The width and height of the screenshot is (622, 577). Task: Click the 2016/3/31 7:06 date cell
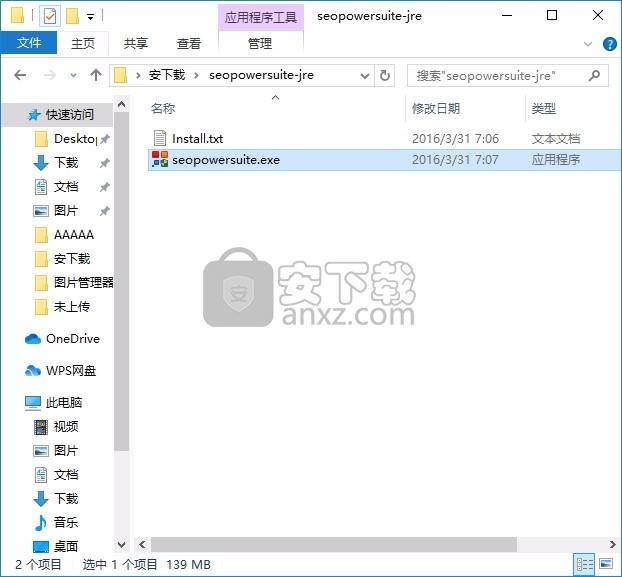455,138
